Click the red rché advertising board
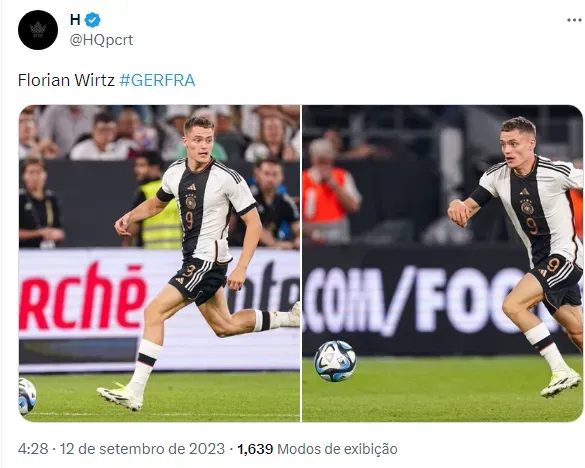This screenshot has width=585, height=468. 82,296
